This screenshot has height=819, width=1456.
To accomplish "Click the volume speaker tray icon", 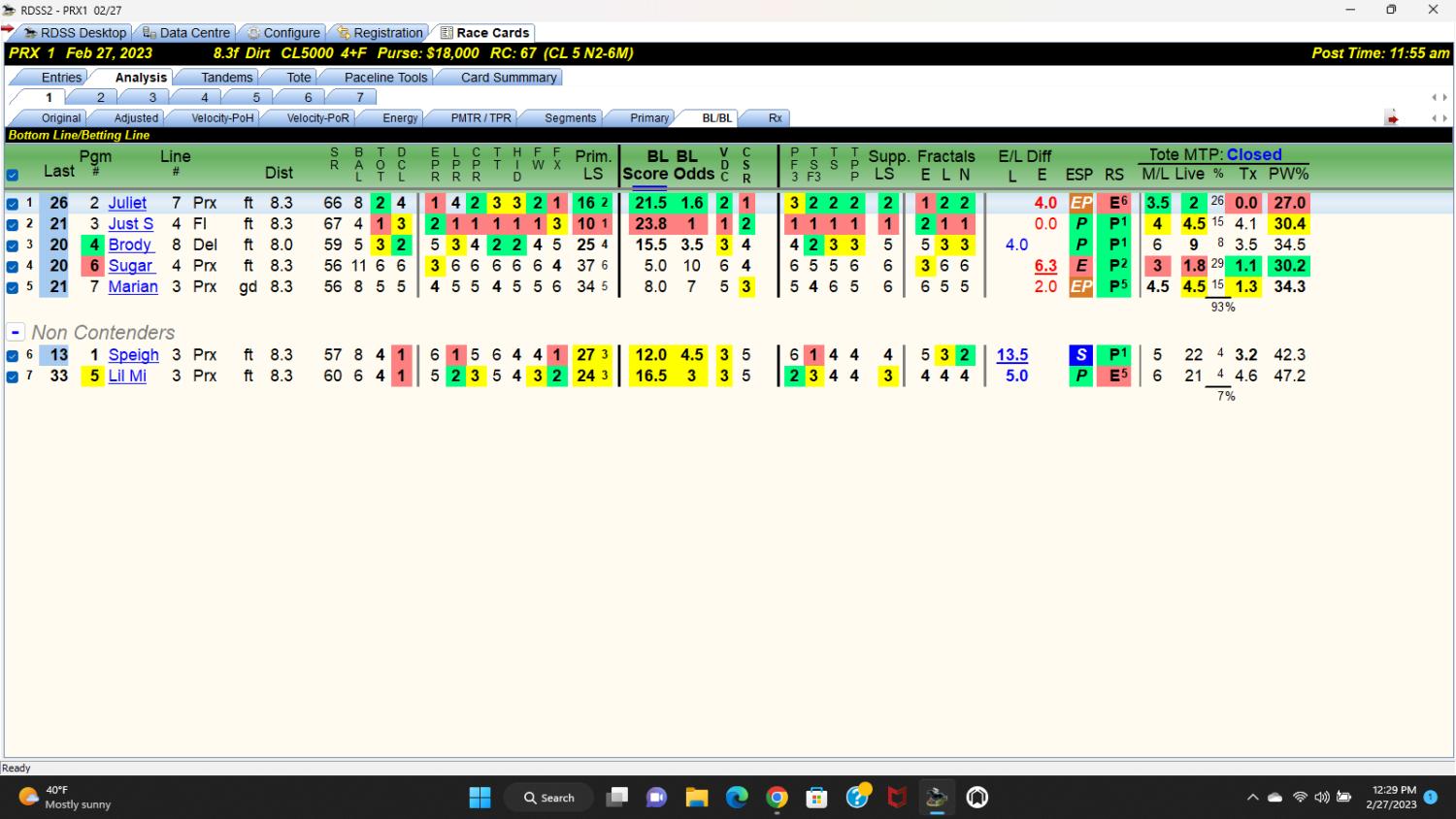I will click(1321, 798).
